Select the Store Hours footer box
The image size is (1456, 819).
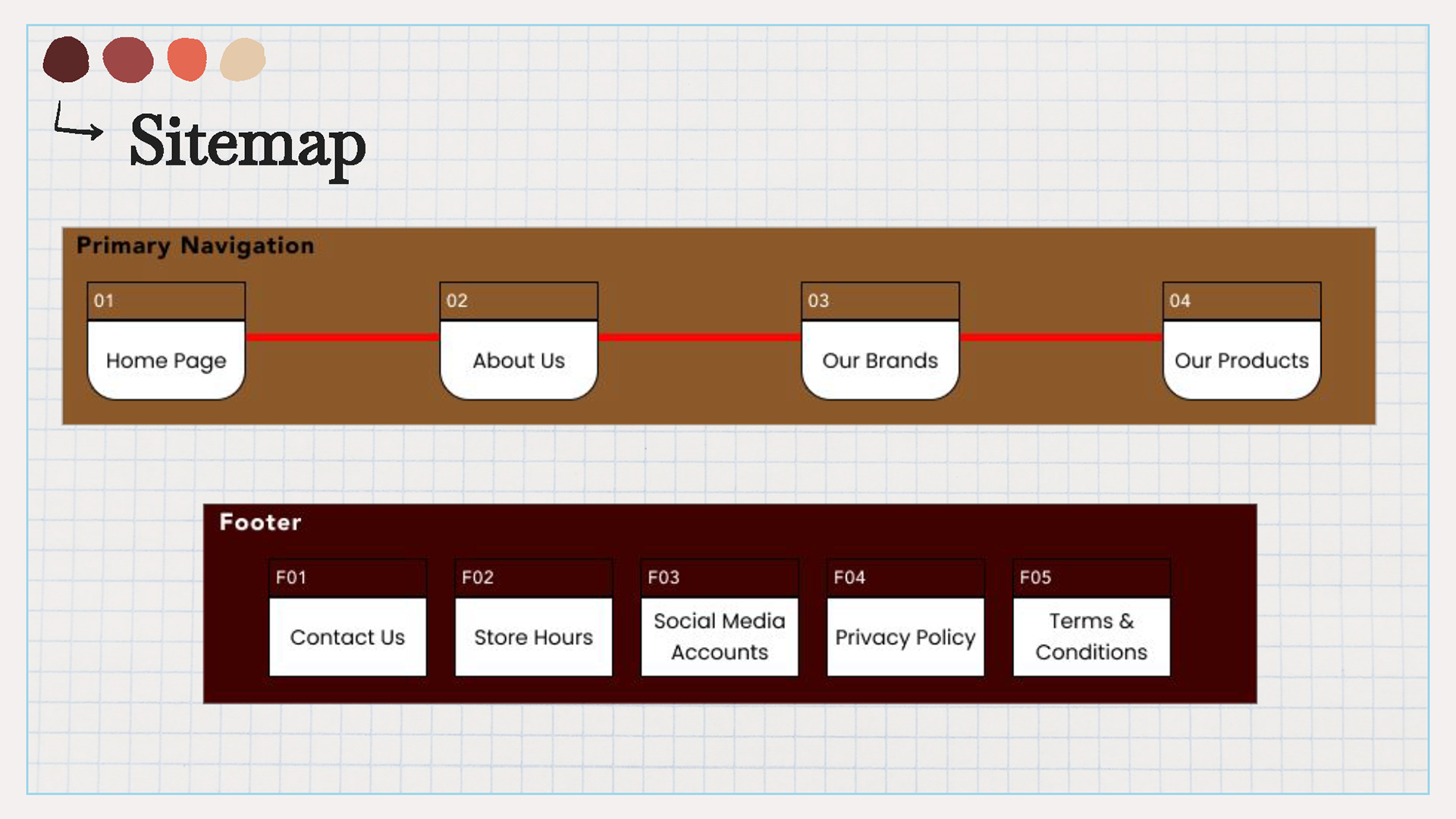point(533,637)
